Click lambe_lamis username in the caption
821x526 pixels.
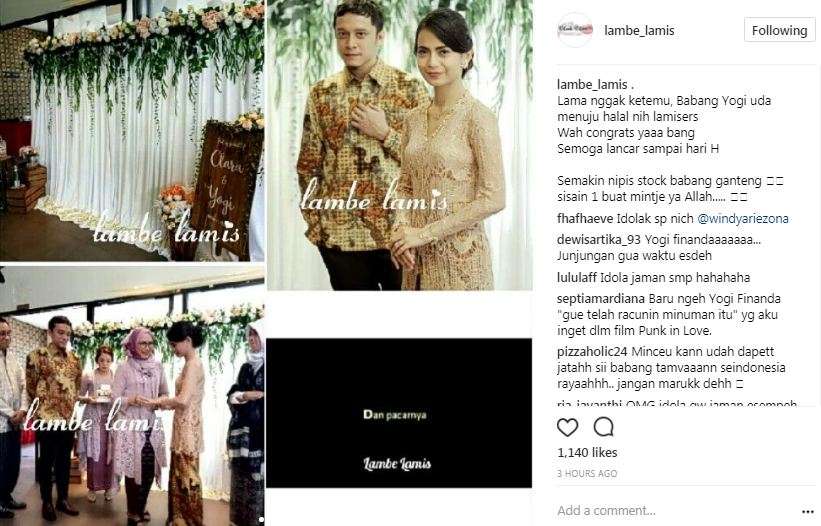592,84
